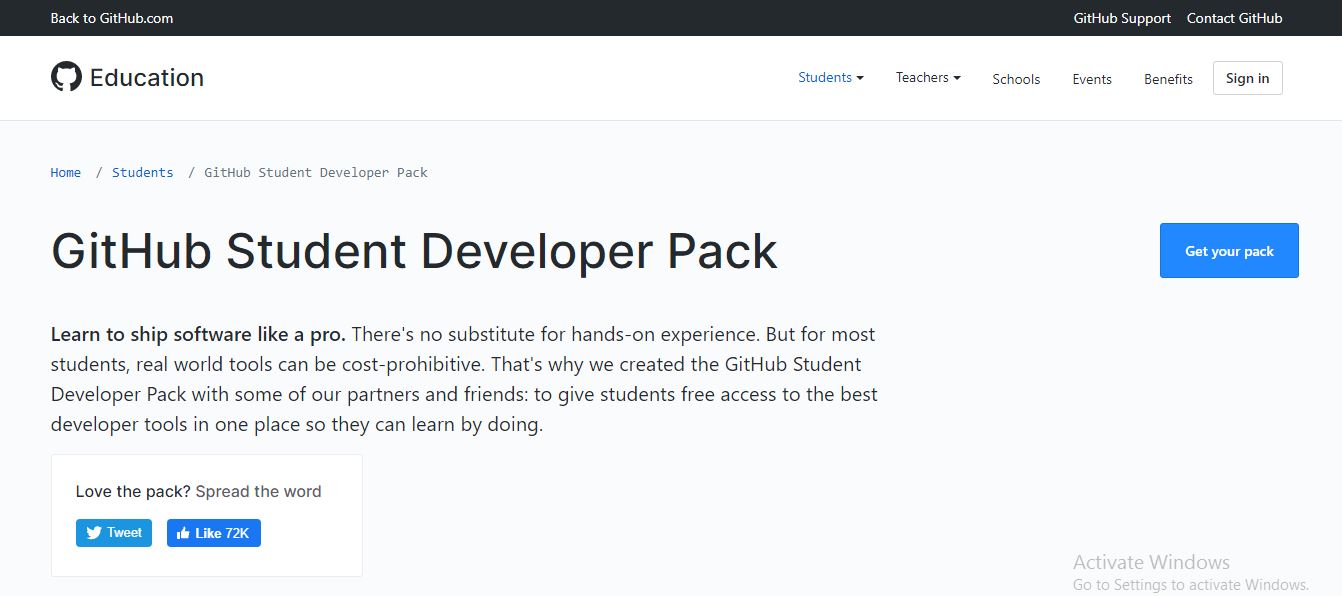Expand the Teachers dropdown menu

click(928, 77)
